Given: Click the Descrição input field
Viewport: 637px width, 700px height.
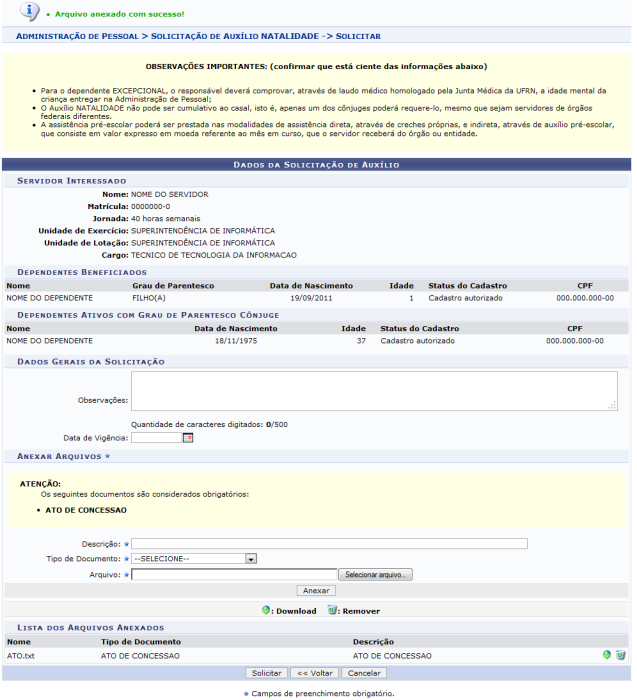Looking at the screenshot, I should click(329, 544).
